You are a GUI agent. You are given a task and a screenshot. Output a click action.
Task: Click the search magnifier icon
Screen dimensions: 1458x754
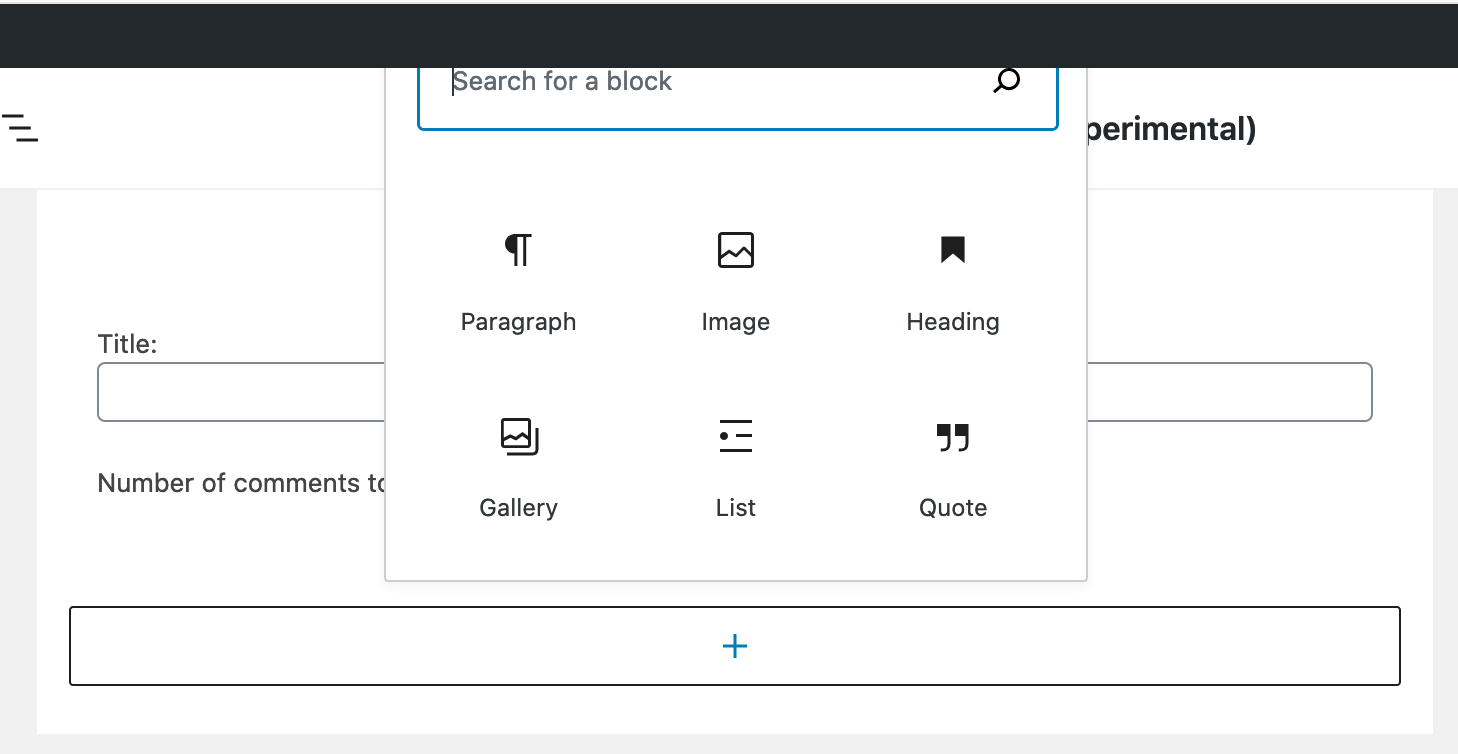click(1007, 81)
